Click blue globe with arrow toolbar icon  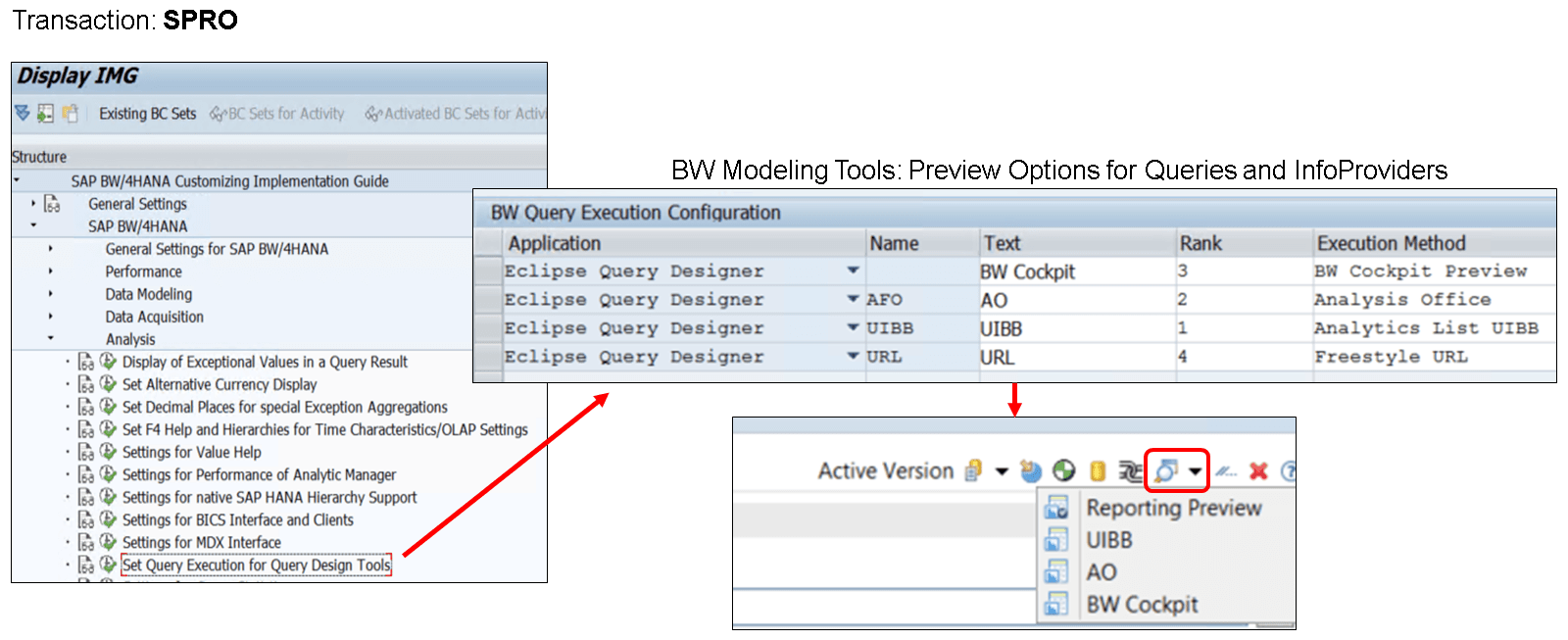click(1030, 471)
